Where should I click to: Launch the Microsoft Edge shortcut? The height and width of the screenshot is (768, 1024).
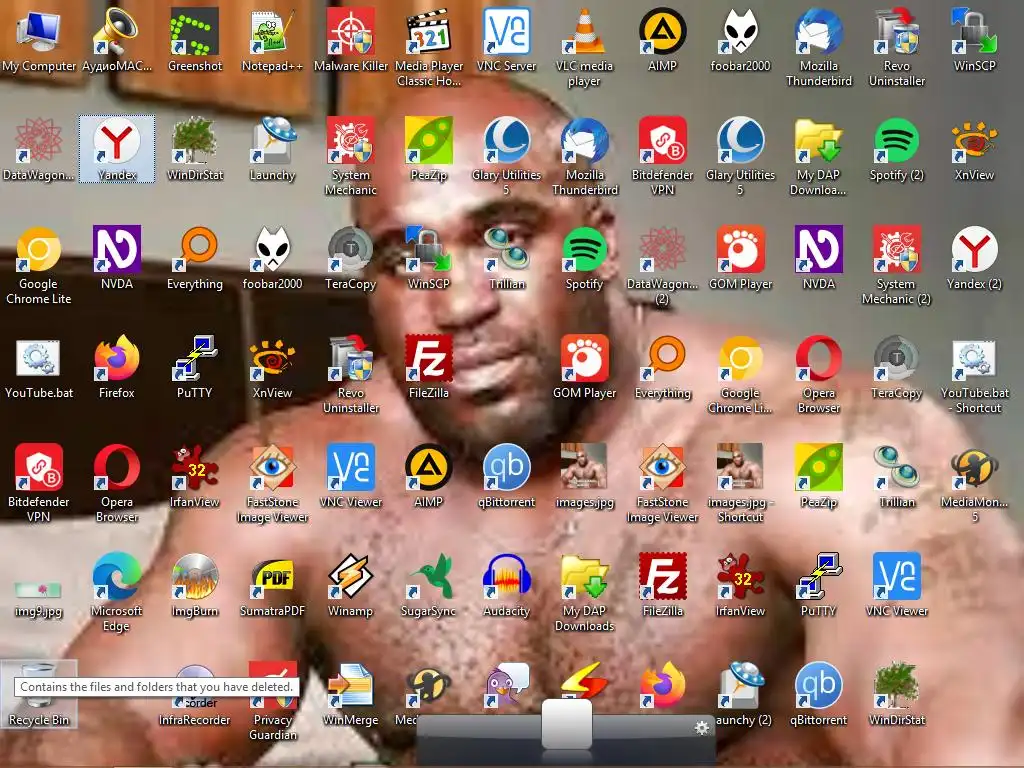click(116, 593)
